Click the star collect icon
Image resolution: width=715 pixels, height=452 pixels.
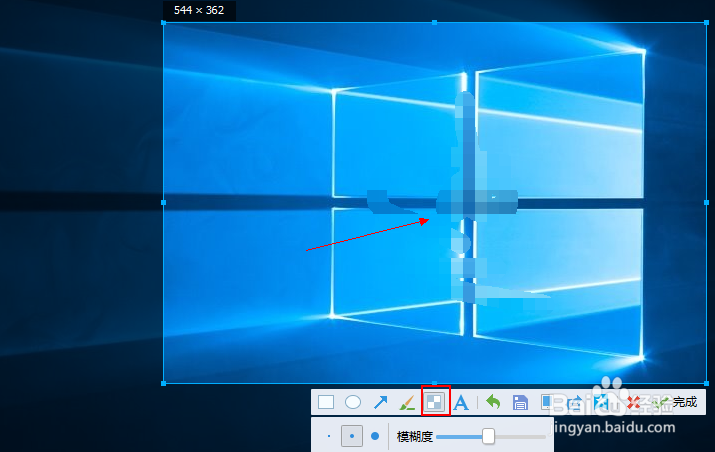(601, 402)
